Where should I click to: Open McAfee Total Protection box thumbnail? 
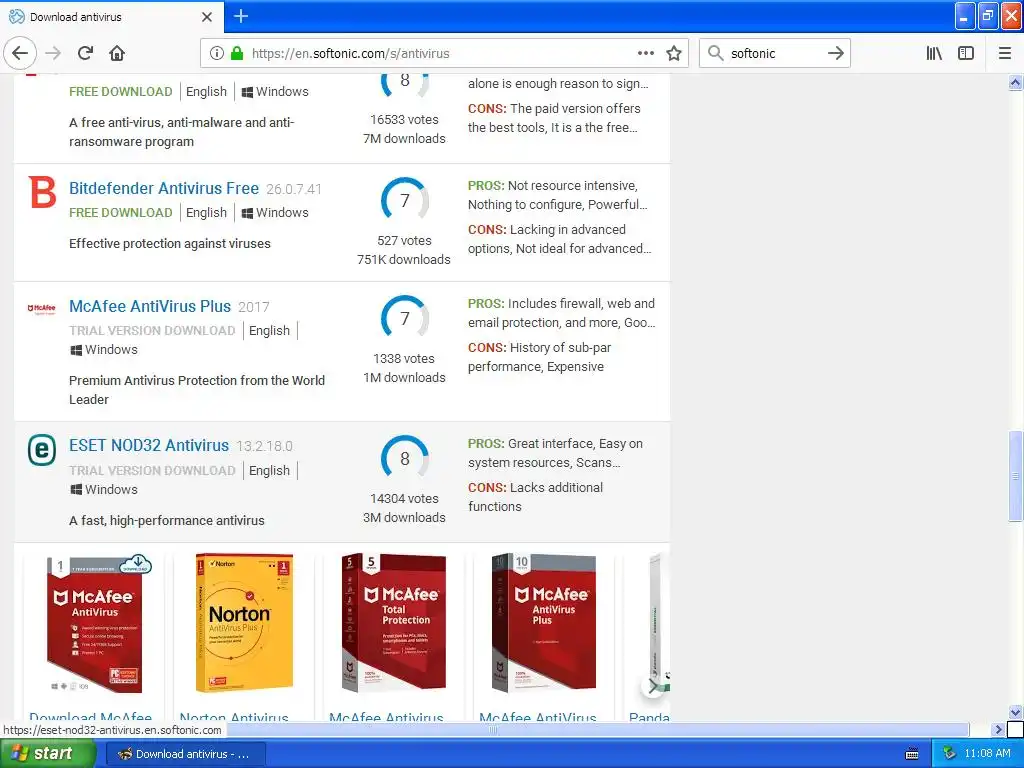(x=394, y=624)
